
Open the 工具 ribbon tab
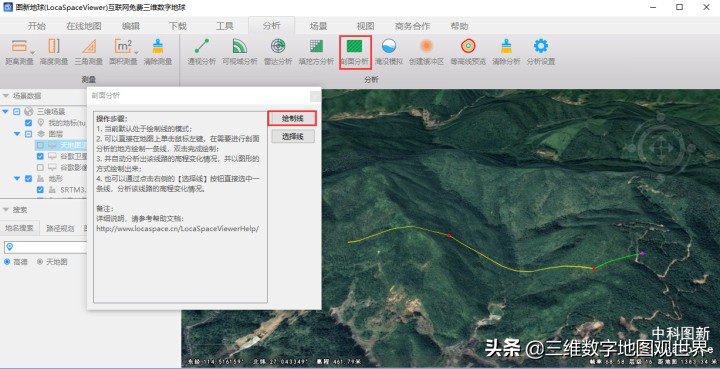coord(225,26)
